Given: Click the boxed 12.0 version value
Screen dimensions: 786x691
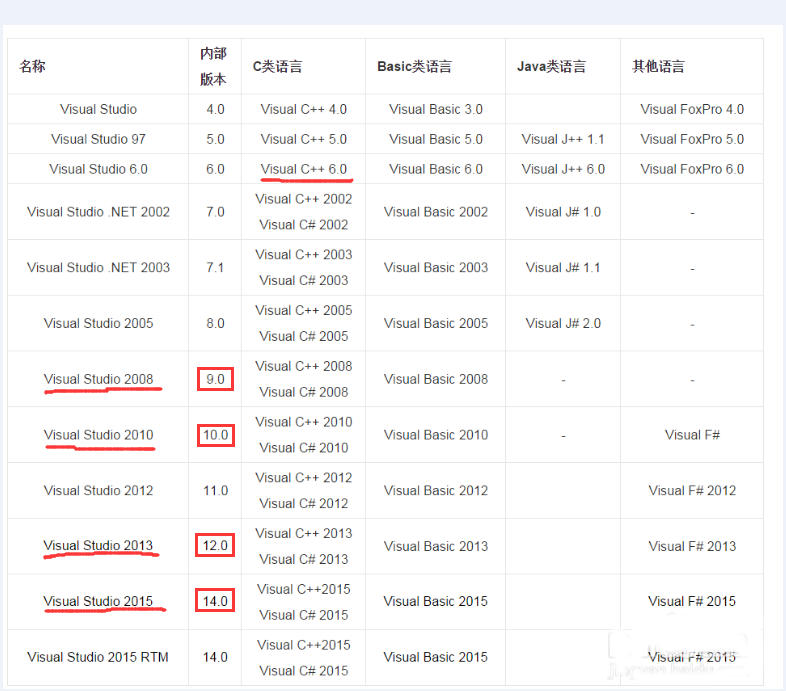Looking at the screenshot, I should [x=216, y=546].
